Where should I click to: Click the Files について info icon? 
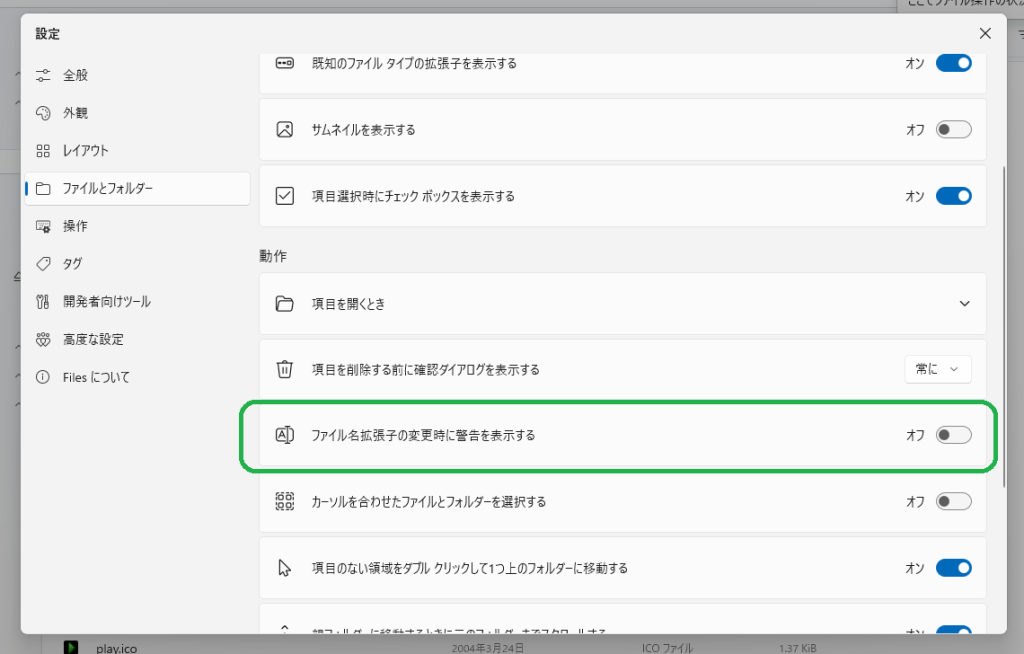pos(43,378)
